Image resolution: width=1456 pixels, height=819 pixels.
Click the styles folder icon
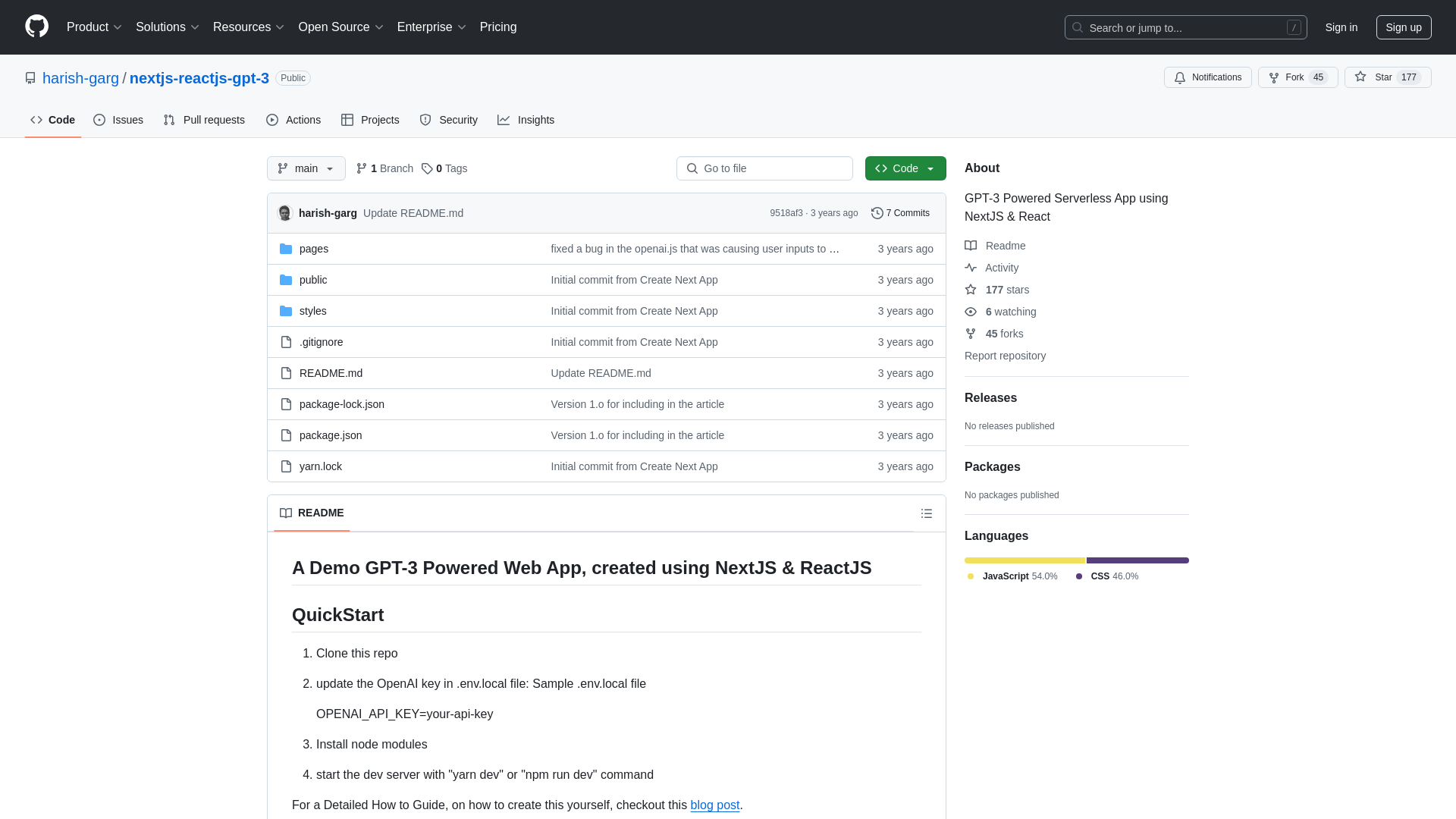coord(286,311)
